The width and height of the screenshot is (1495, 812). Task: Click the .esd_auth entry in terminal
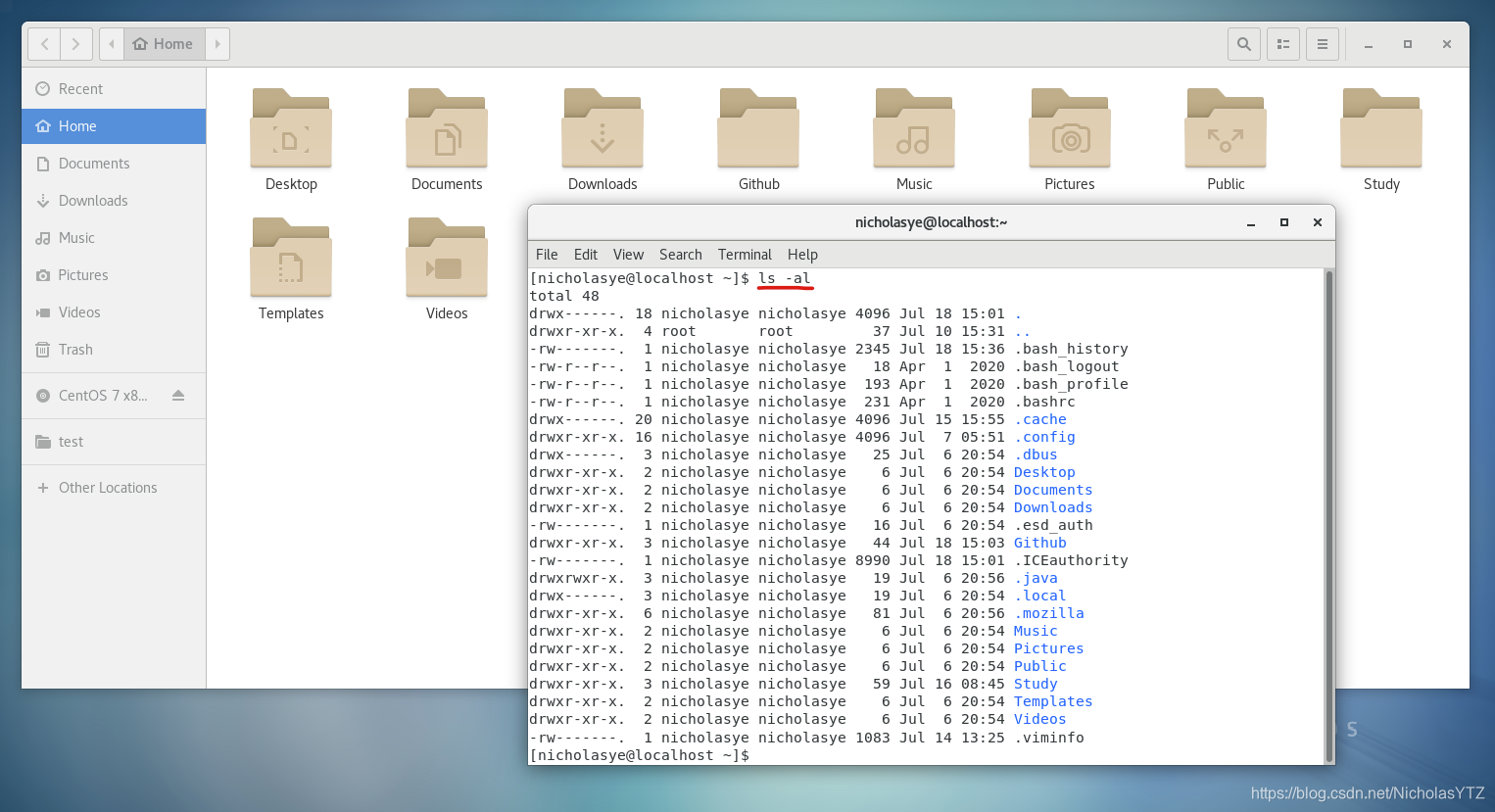point(1053,525)
